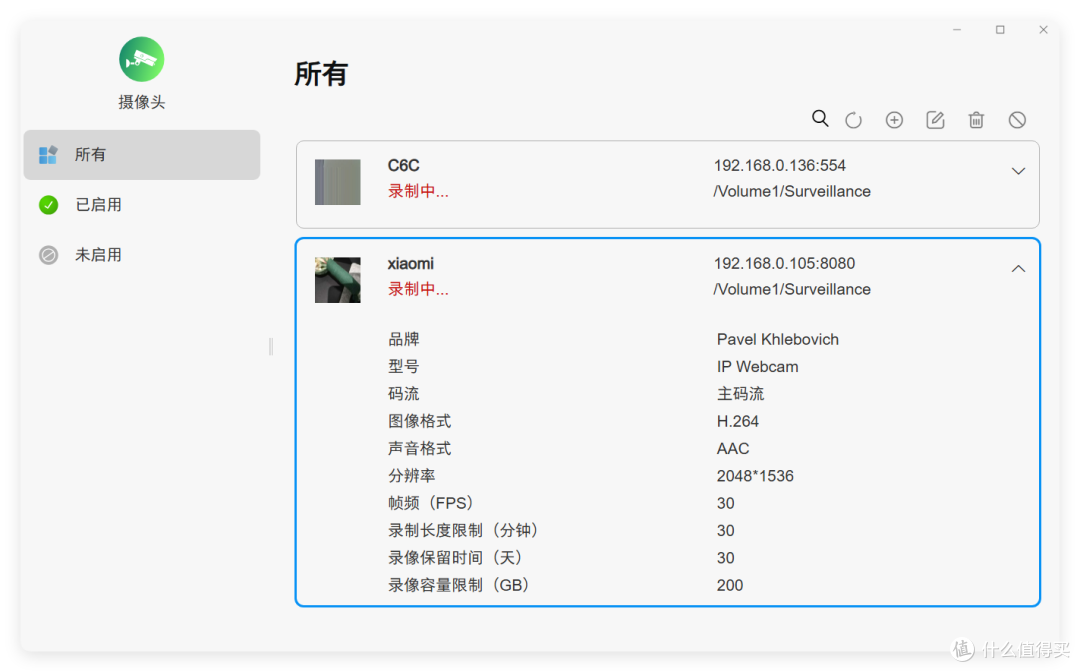
Task: Open the xiaomi camera thumbnail
Action: tap(338, 280)
